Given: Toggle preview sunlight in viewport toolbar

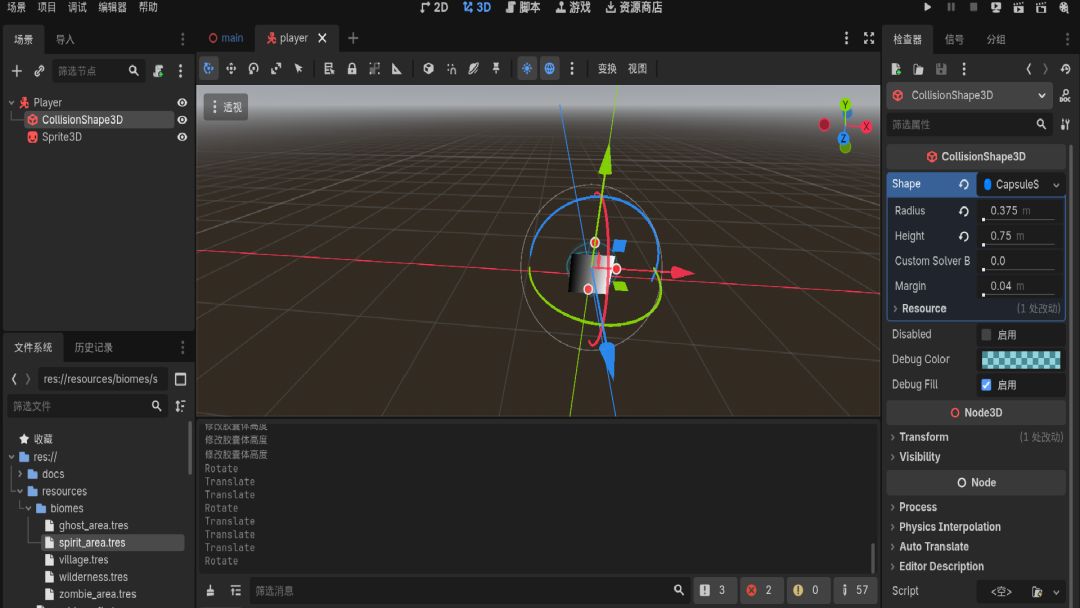Looking at the screenshot, I should [x=527, y=69].
